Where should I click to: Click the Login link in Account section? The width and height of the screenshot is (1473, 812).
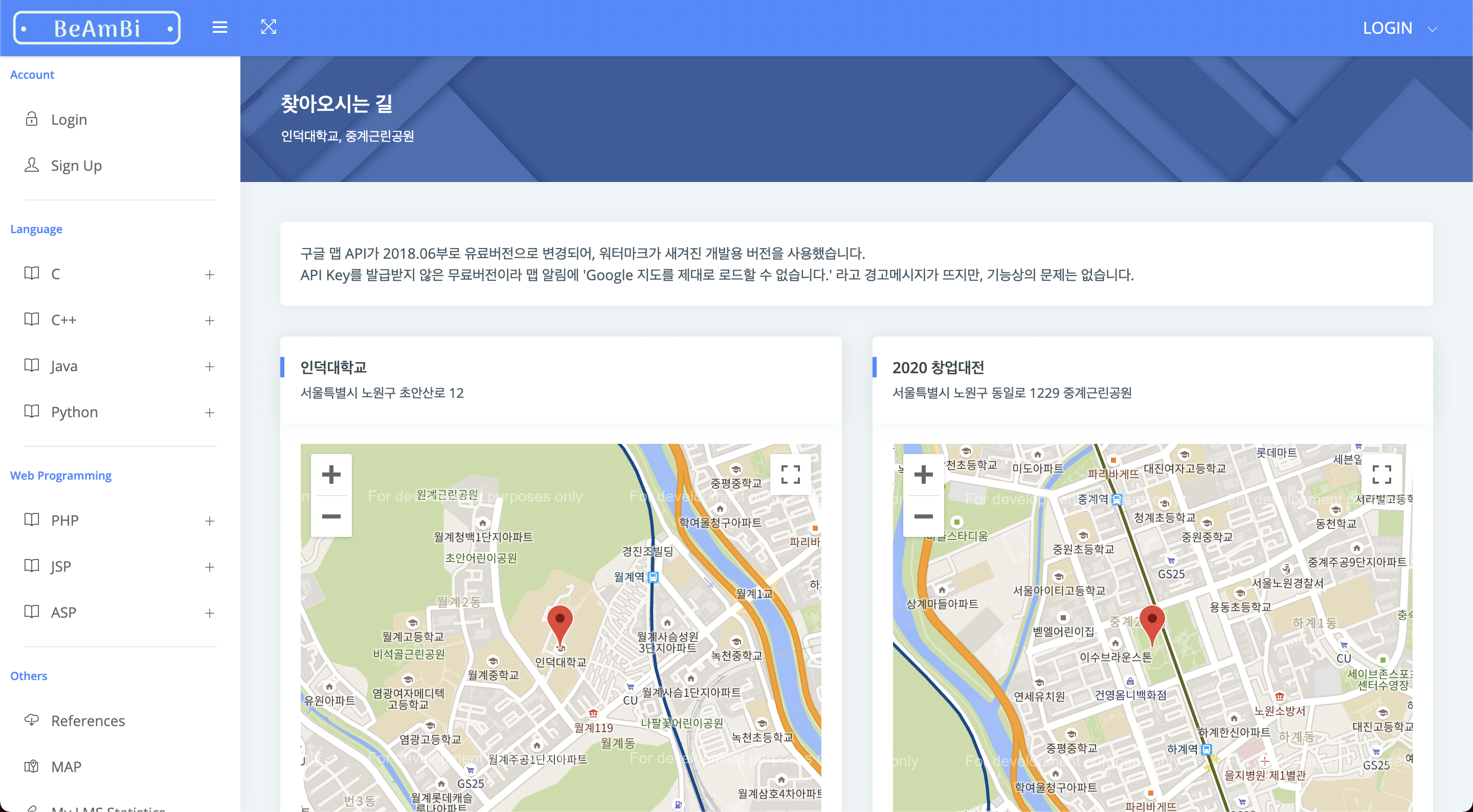69,120
